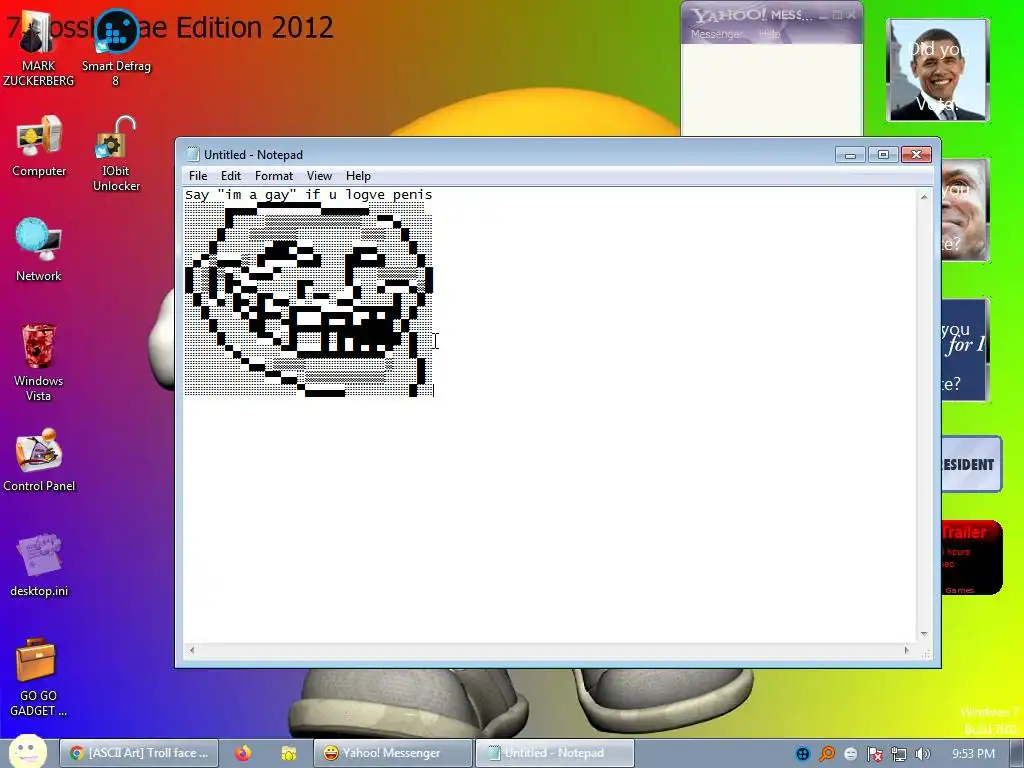Click the Notepad title bar document icon
The width and height of the screenshot is (1024, 768).
coord(192,154)
